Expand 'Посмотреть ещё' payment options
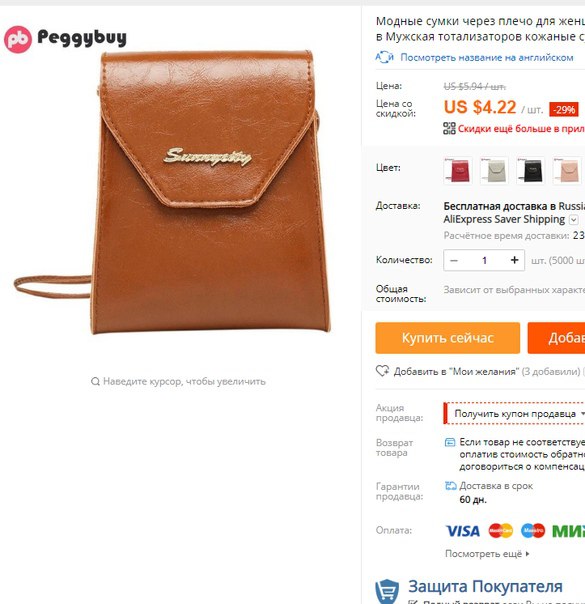Image resolution: width=585 pixels, height=604 pixels. pos(487,554)
